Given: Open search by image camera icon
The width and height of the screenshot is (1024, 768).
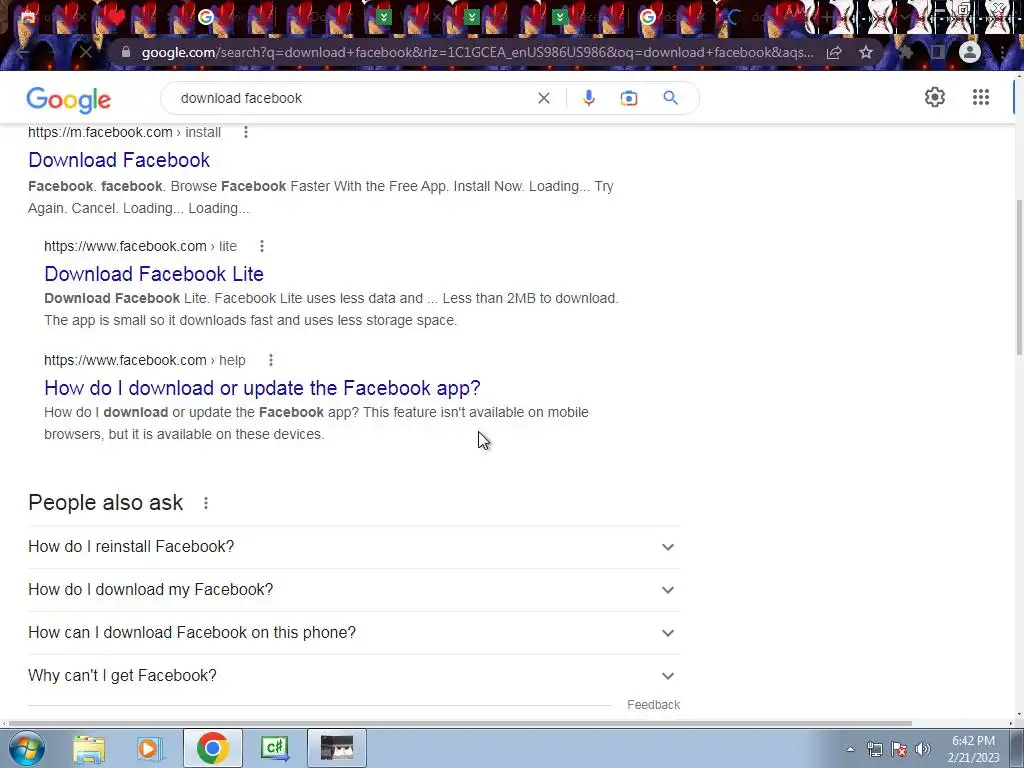Looking at the screenshot, I should click(629, 98).
